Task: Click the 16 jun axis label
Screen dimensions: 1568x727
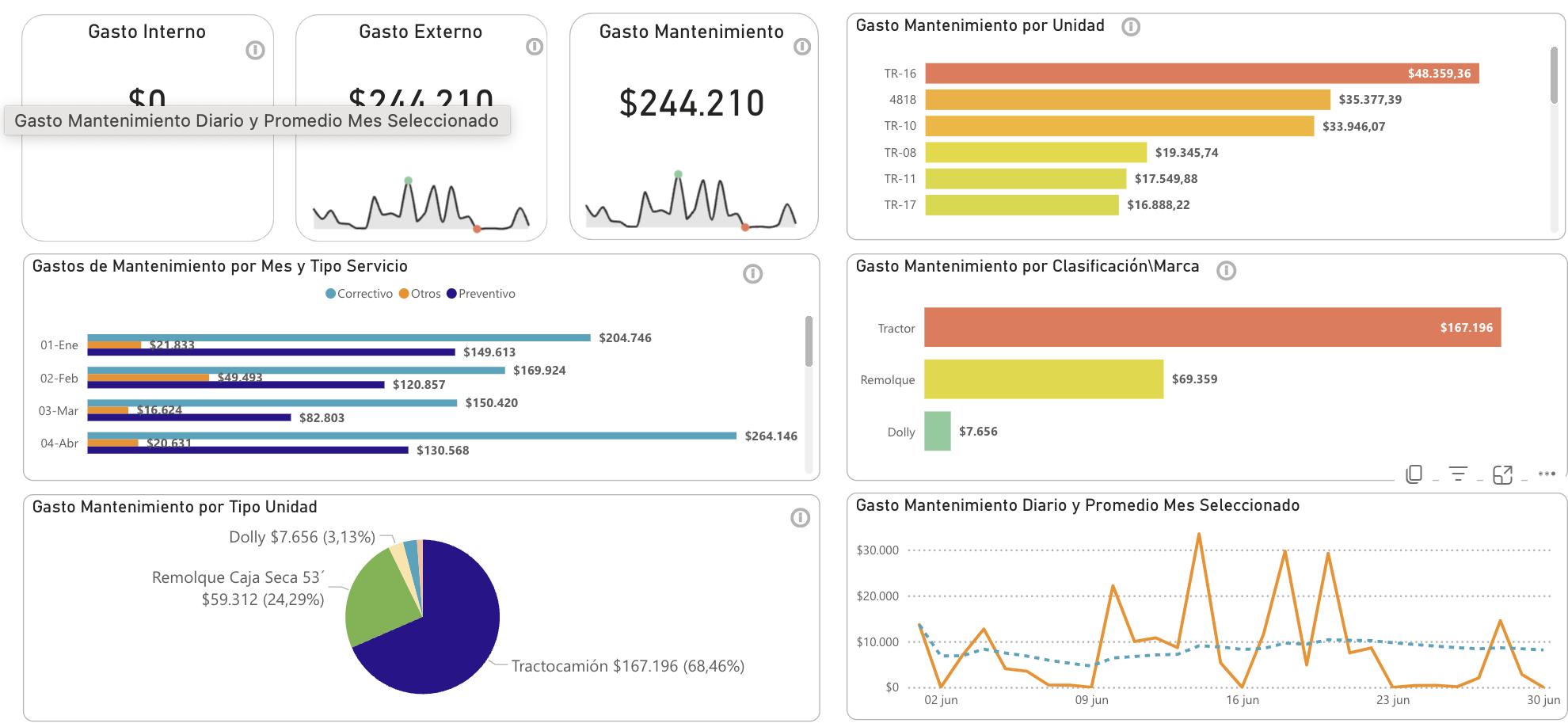Action: tap(1243, 700)
